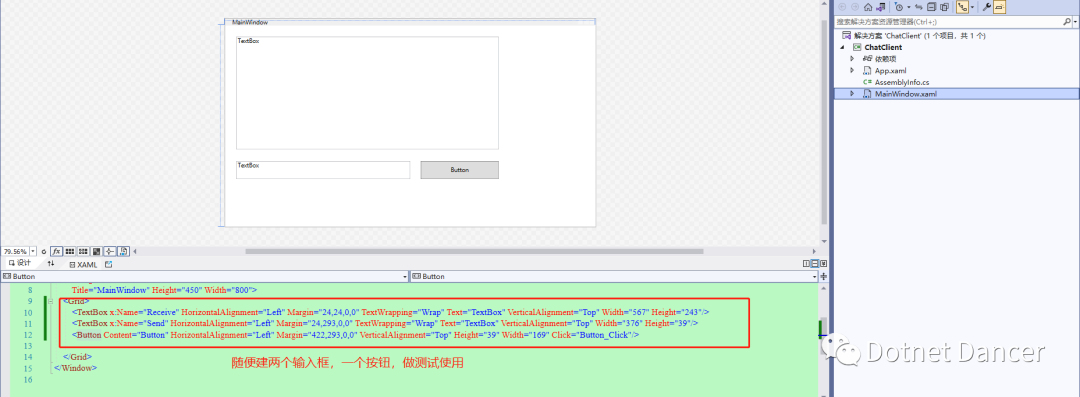This screenshot has width=1080, height=397.
Task: Toggle show snap grid button
Action: coord(70,252)
